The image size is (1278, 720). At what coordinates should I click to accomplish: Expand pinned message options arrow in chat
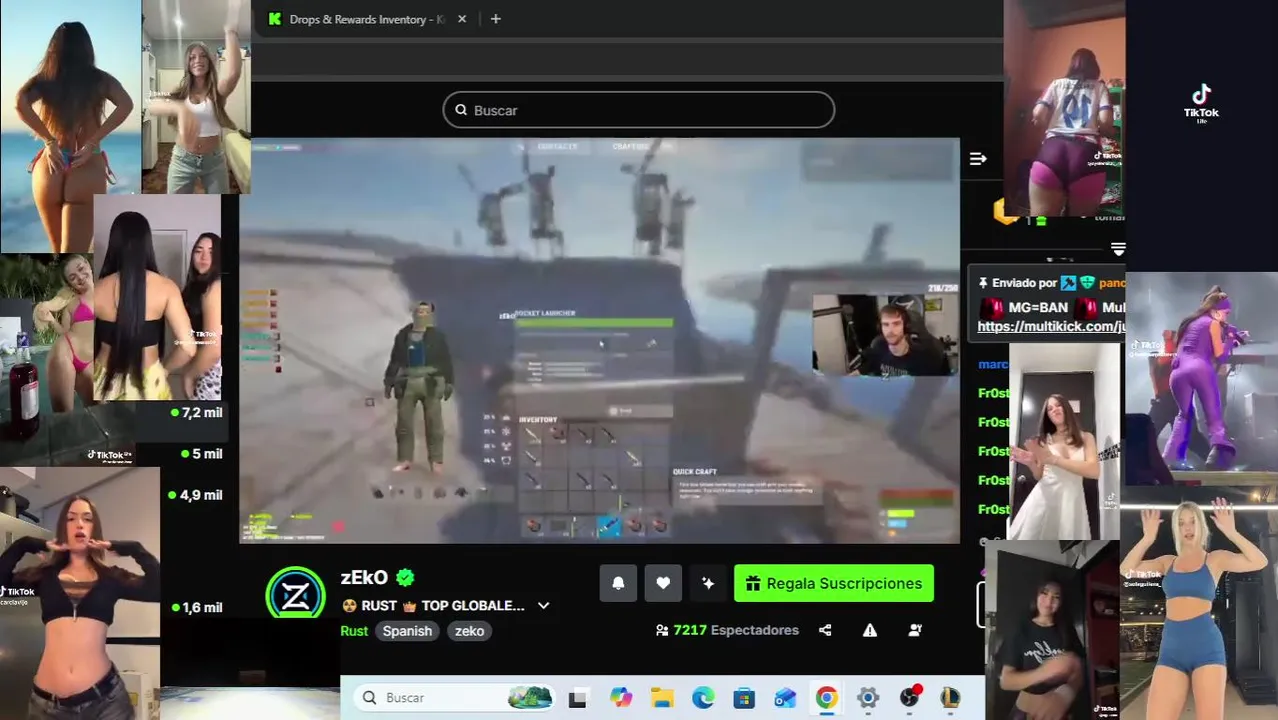coord(1118,248)
